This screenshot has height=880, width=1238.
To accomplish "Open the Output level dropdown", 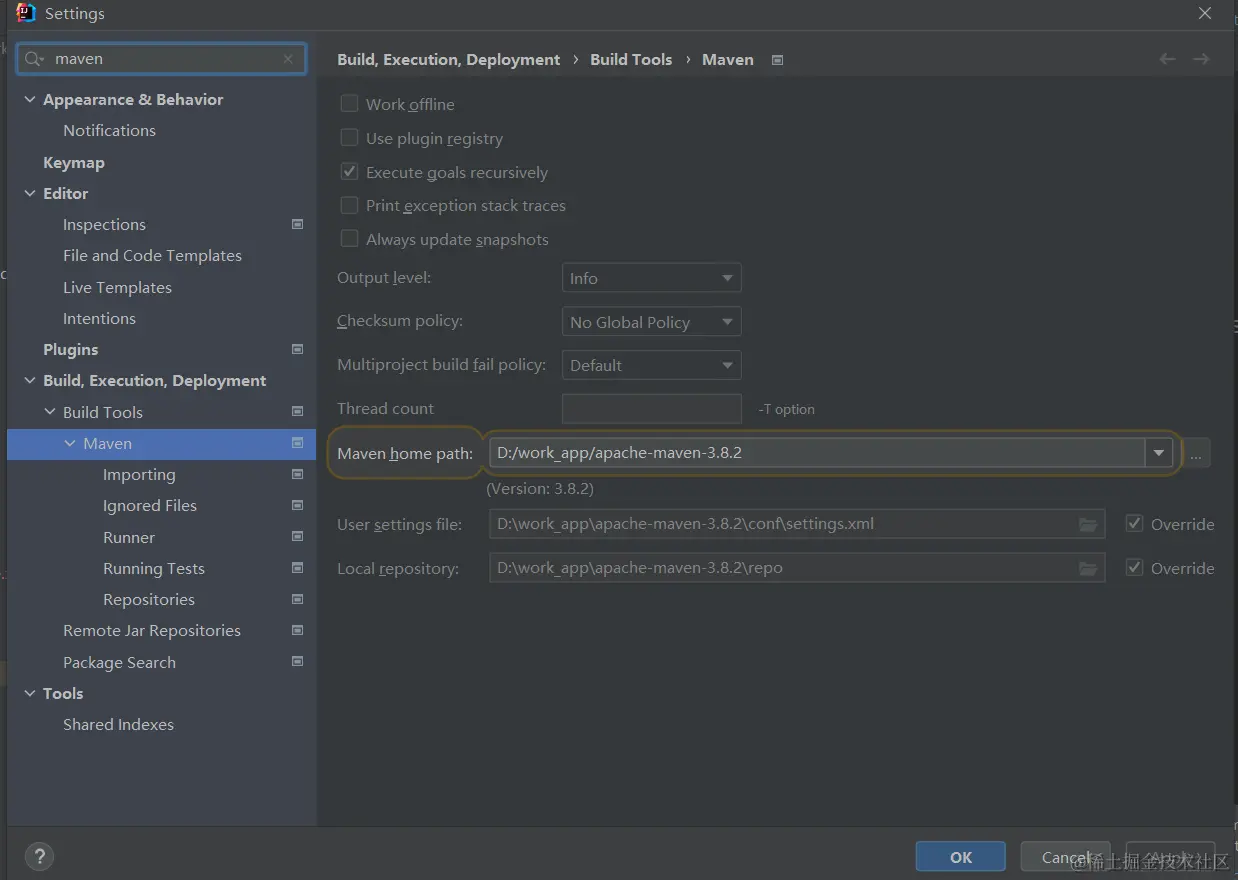I will (651, 278).
